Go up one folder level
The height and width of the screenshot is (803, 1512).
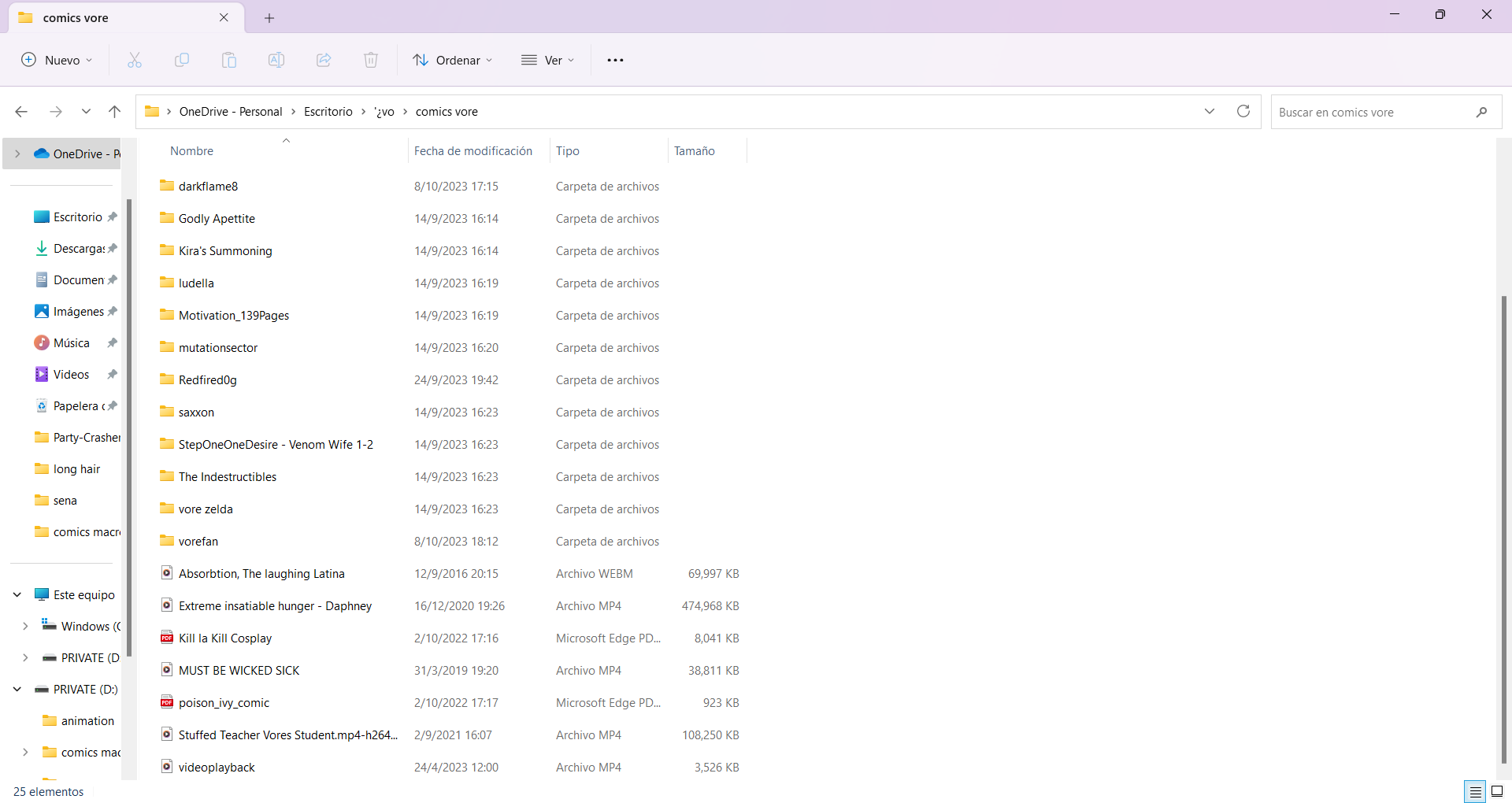coord(114,112)
